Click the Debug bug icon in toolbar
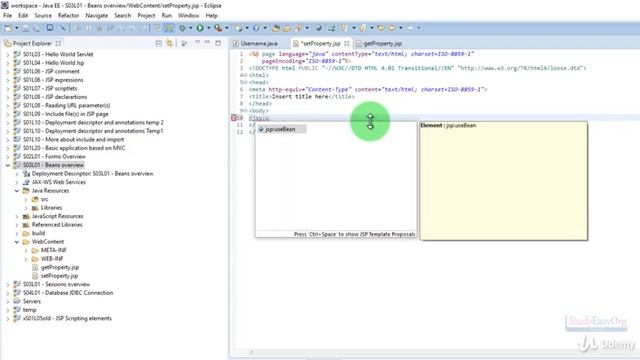 point(182,28)
